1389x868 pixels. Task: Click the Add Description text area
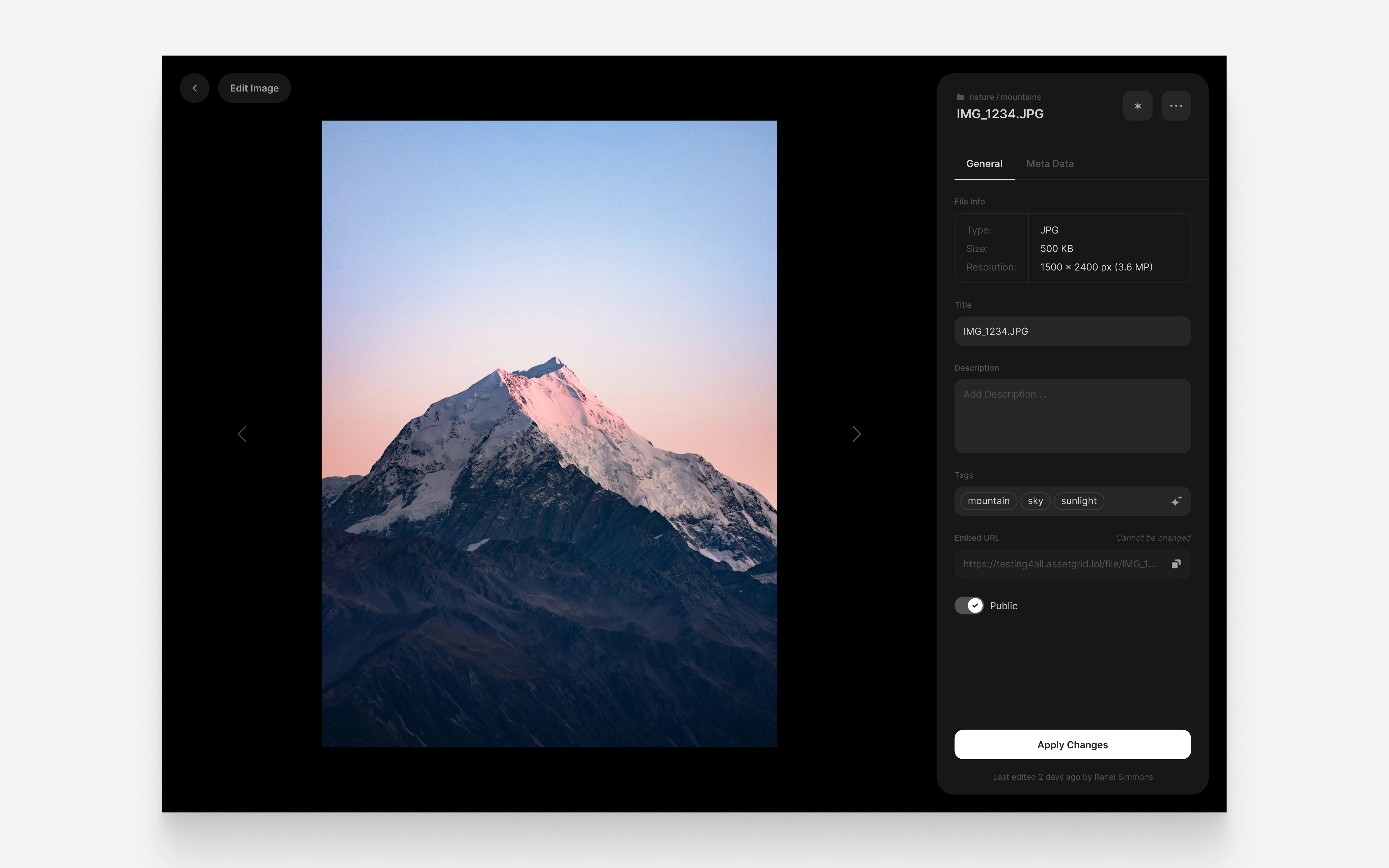tap(1072, 416)
